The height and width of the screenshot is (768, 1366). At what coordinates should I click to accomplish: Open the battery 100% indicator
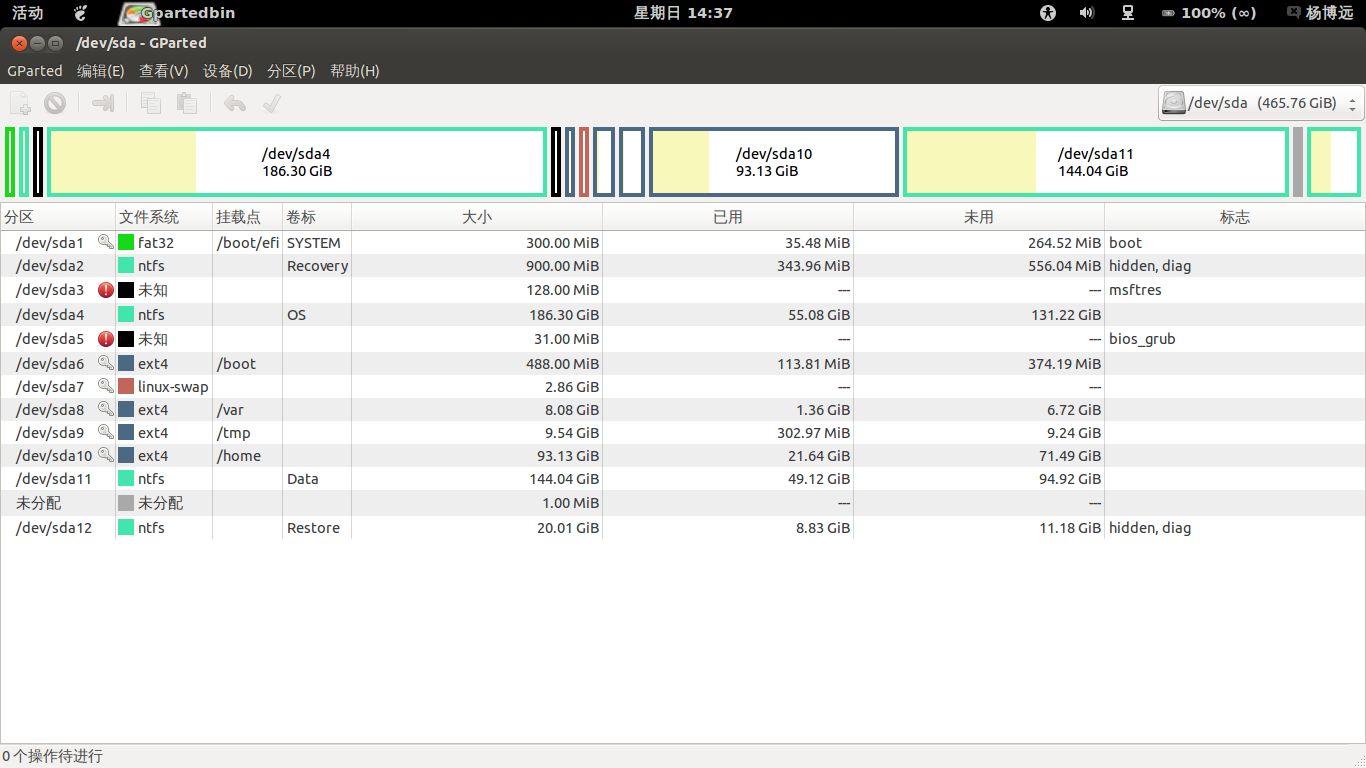pyautogui.click(x=1208, y=13)
